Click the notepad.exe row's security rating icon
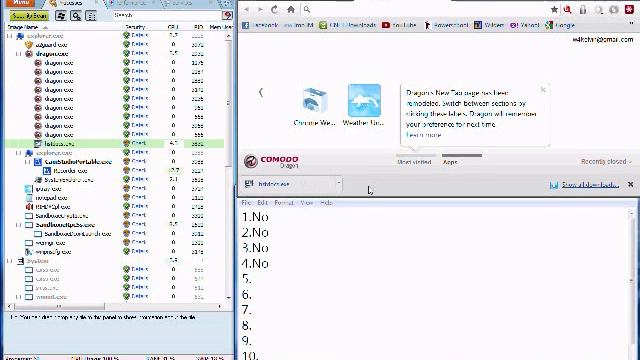The height and width of the screenshot is (360, 640). pos(127,198)
